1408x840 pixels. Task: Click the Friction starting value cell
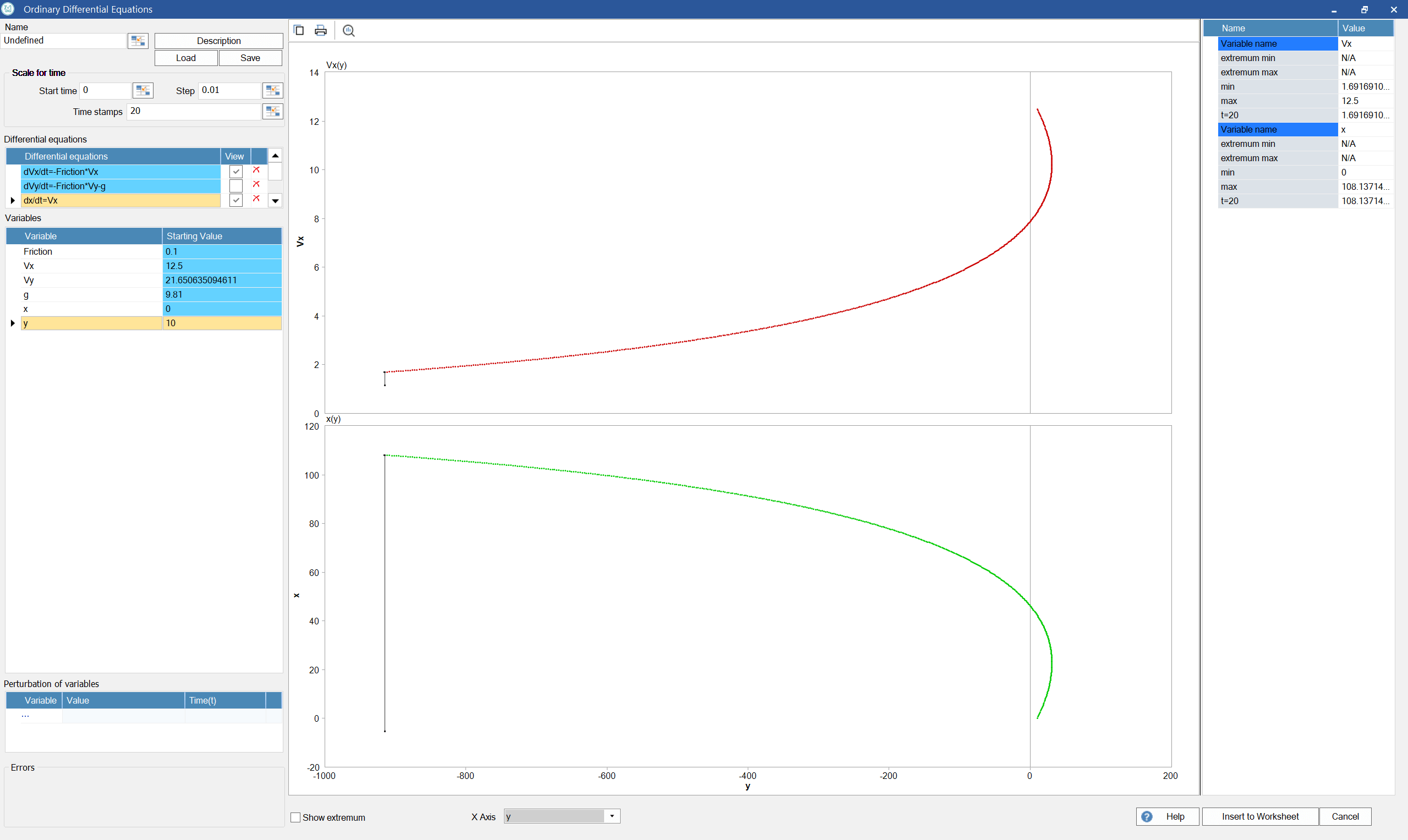click(221, 251)
